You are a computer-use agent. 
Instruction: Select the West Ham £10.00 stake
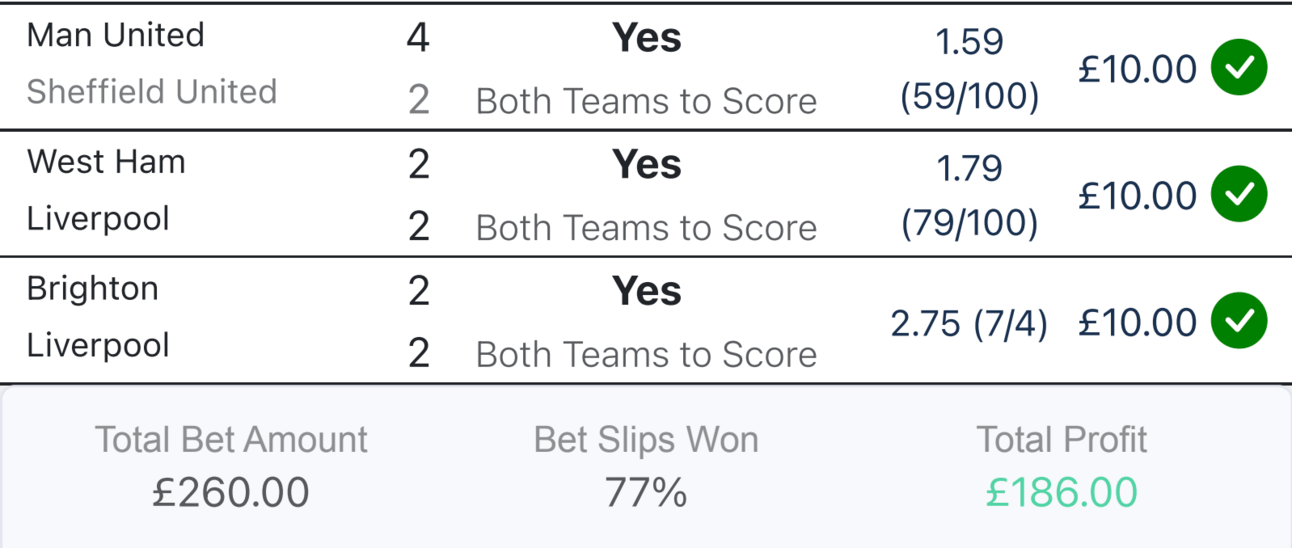(x=1137, y=195)
